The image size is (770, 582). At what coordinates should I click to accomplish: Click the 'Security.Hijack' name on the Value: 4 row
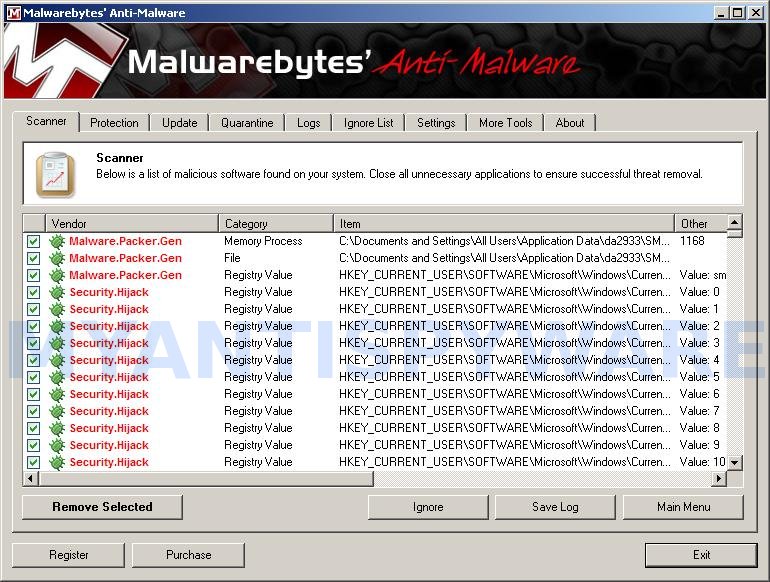(x=109, y=360)
